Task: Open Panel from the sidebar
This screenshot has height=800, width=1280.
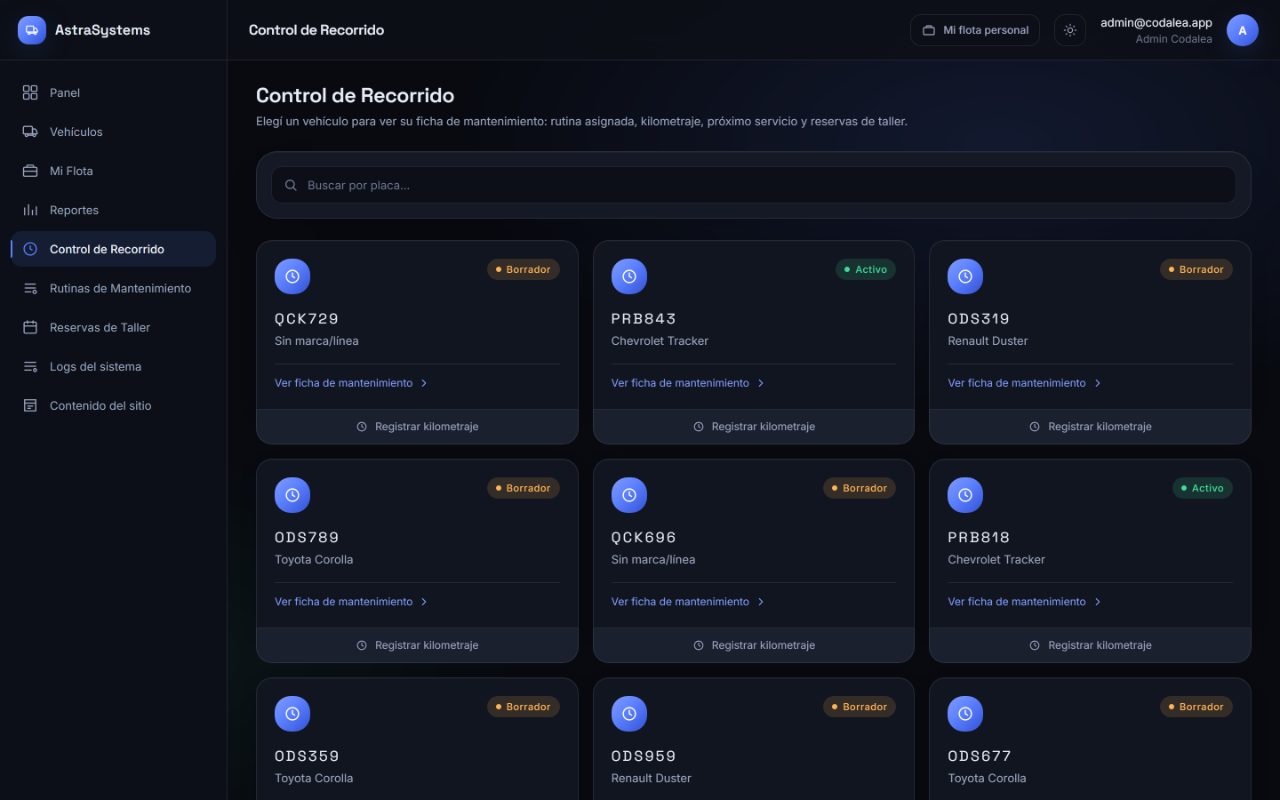Action: [113, 93]
